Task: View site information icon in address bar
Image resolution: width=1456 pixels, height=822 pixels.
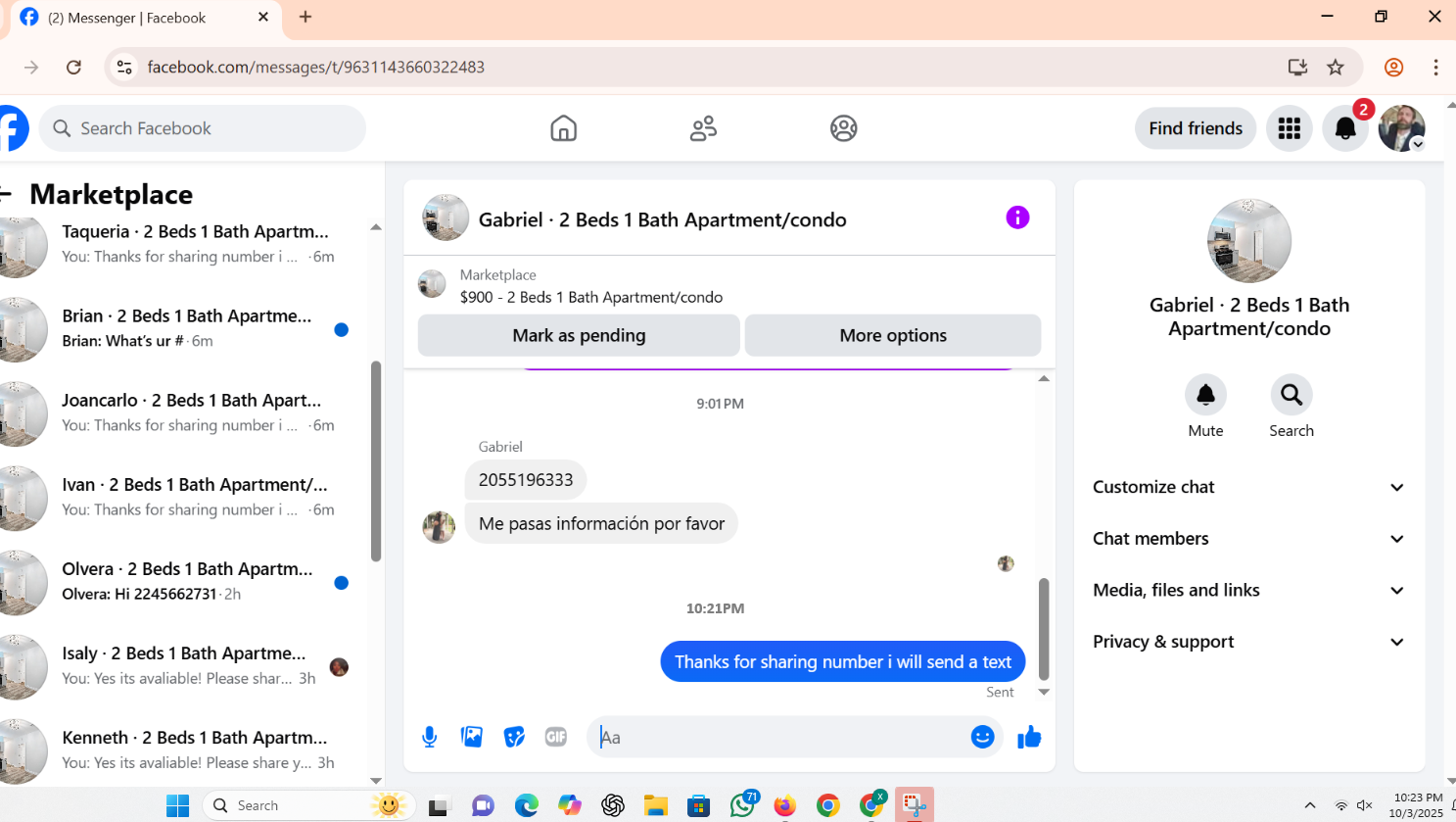Action: tap(124, 68)
